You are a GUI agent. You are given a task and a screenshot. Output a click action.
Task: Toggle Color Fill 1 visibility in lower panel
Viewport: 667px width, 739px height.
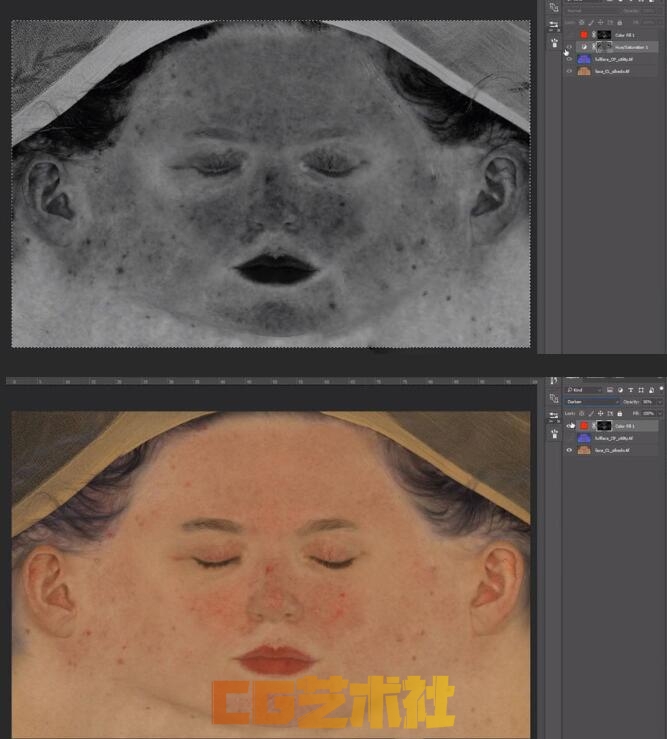coord(569,426)
